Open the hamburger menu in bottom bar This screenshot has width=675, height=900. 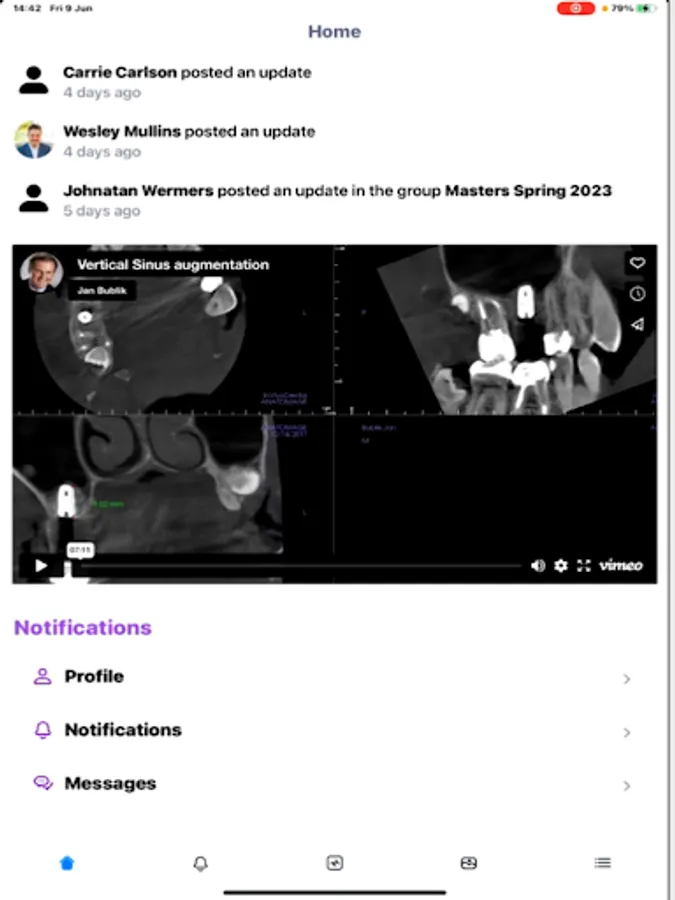coord(602,863)
